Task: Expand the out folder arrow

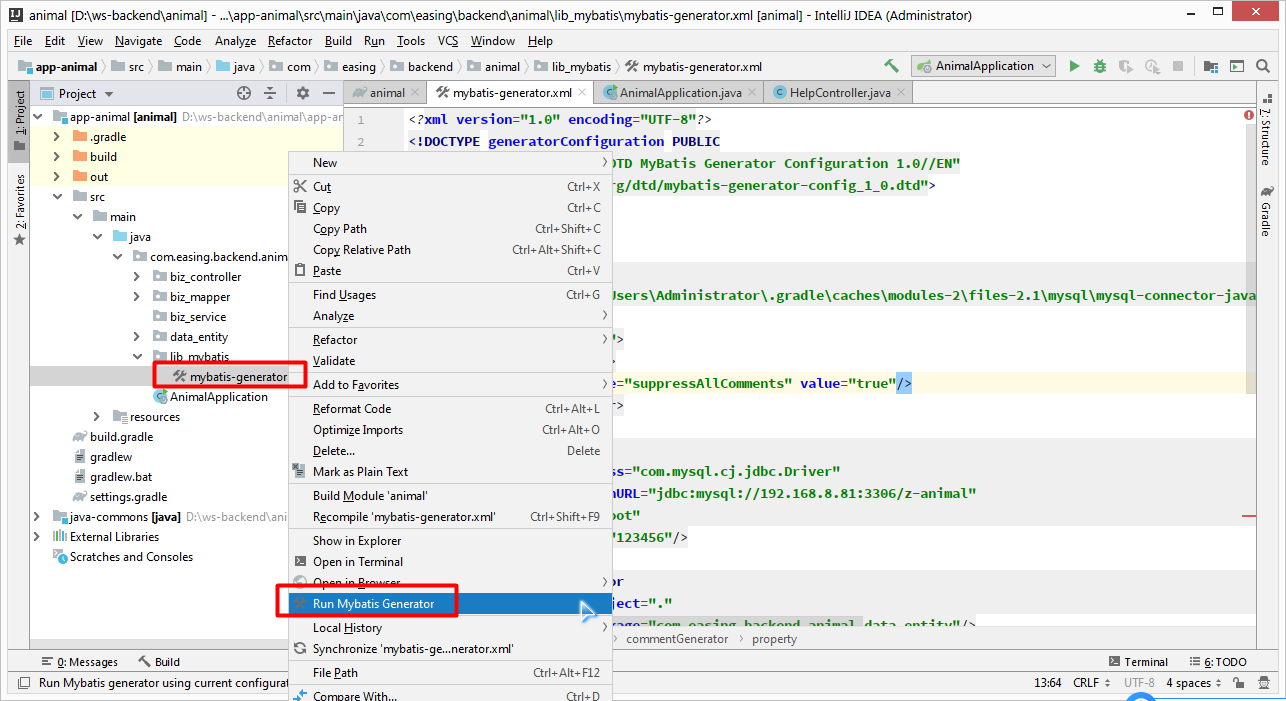Action: (56, 177)
